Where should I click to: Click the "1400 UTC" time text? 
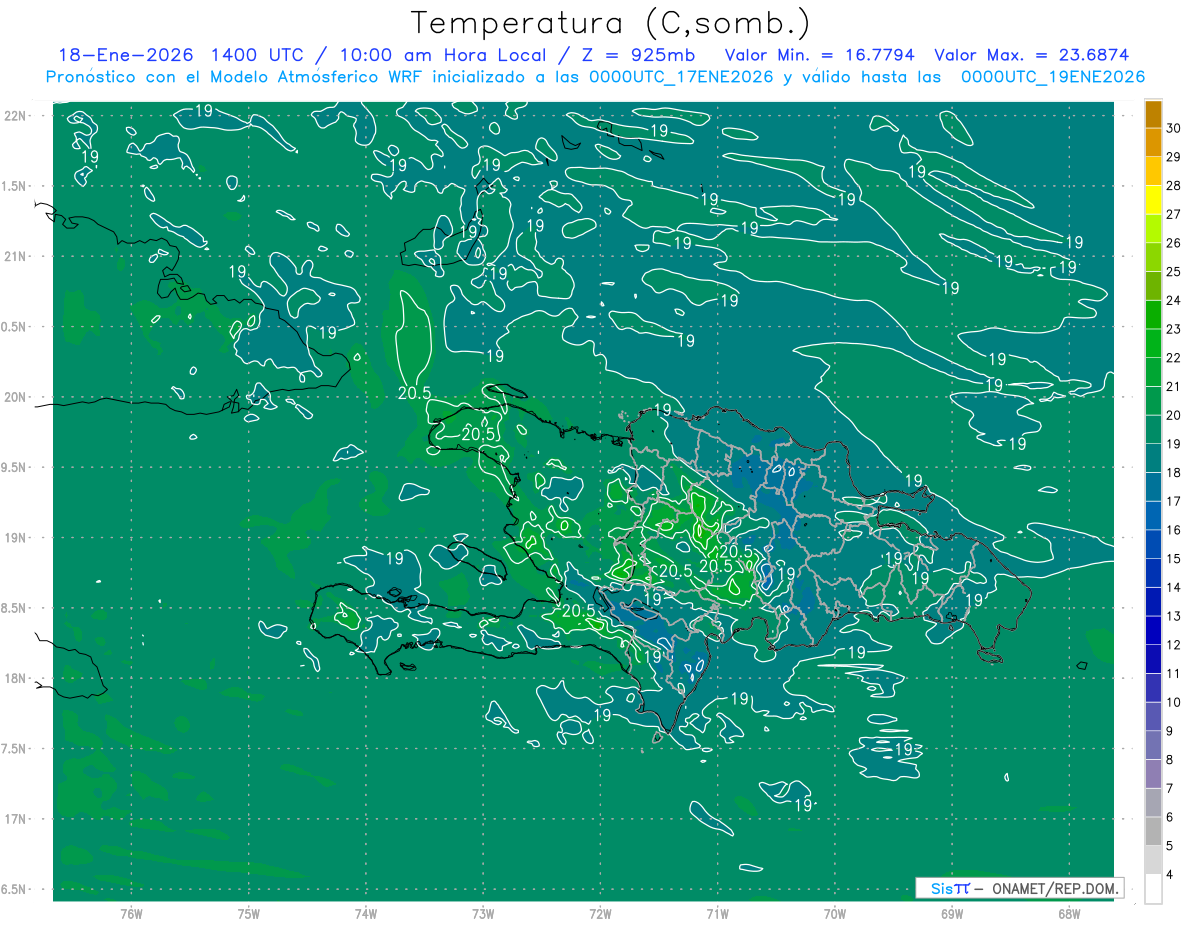259,55
